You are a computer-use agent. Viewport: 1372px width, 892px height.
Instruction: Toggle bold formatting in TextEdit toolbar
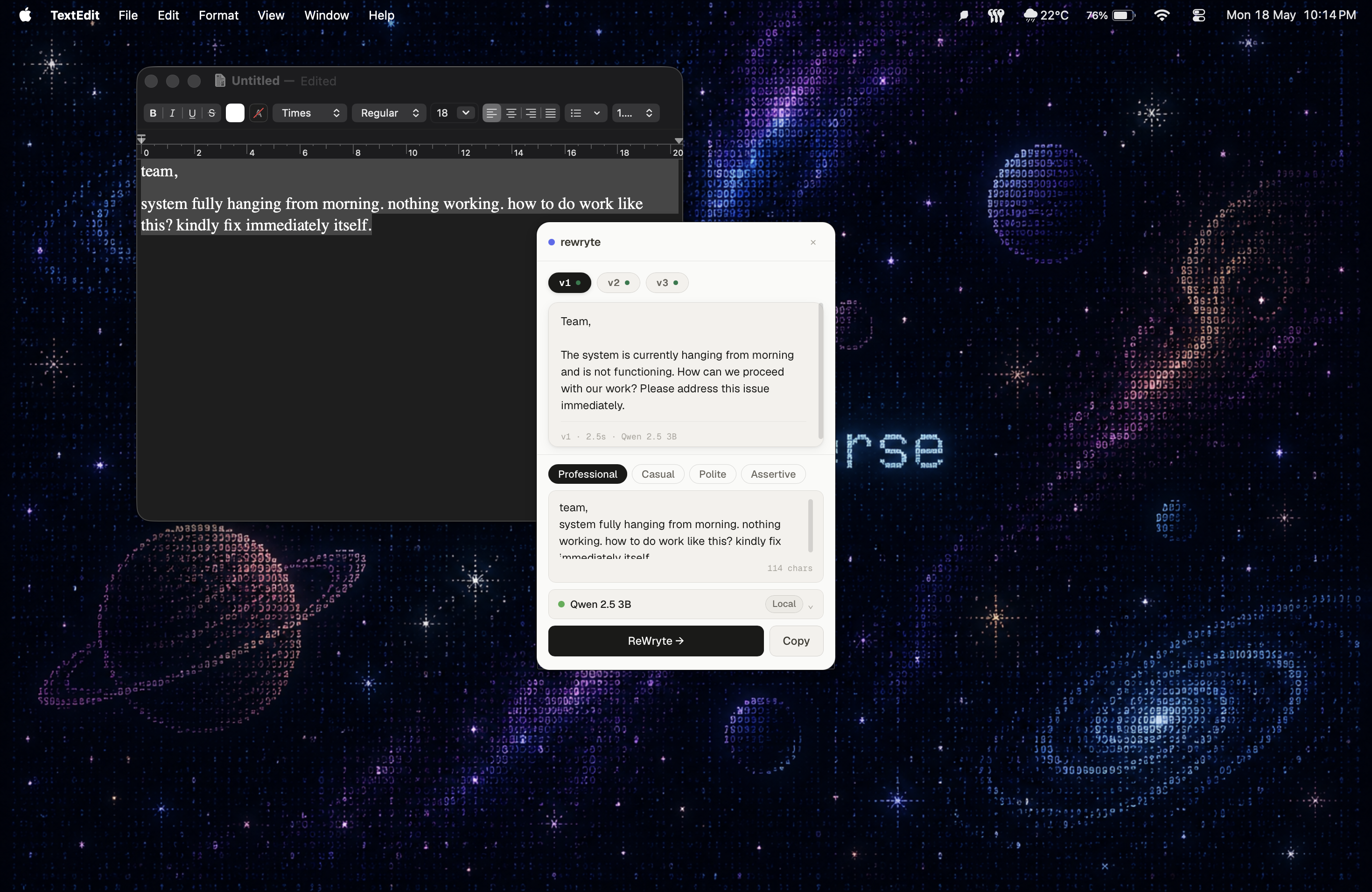153,113
